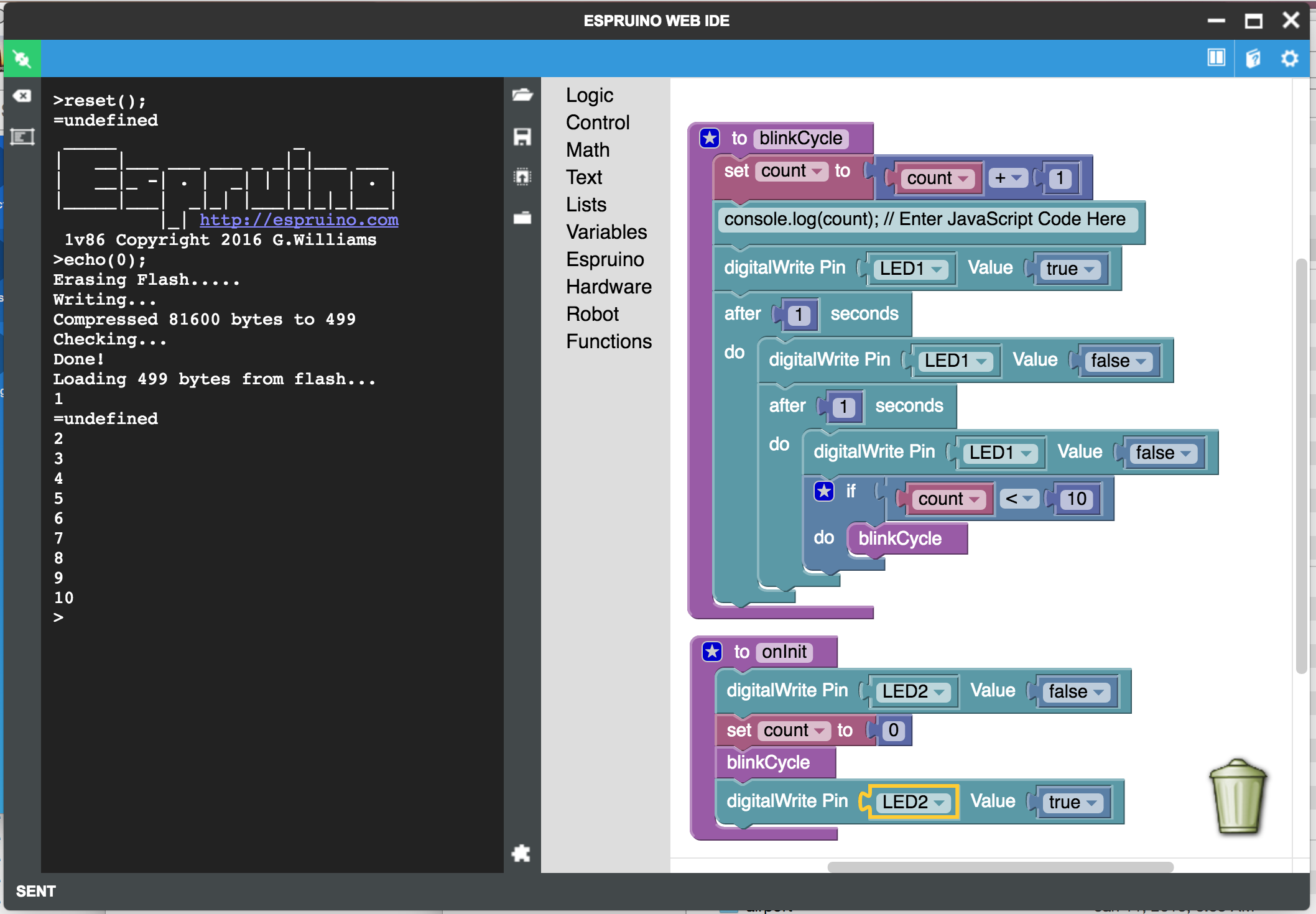Click the '>reset();' terminal line
The width and height of the screenshot is (1316, 914).
(100, 100)
